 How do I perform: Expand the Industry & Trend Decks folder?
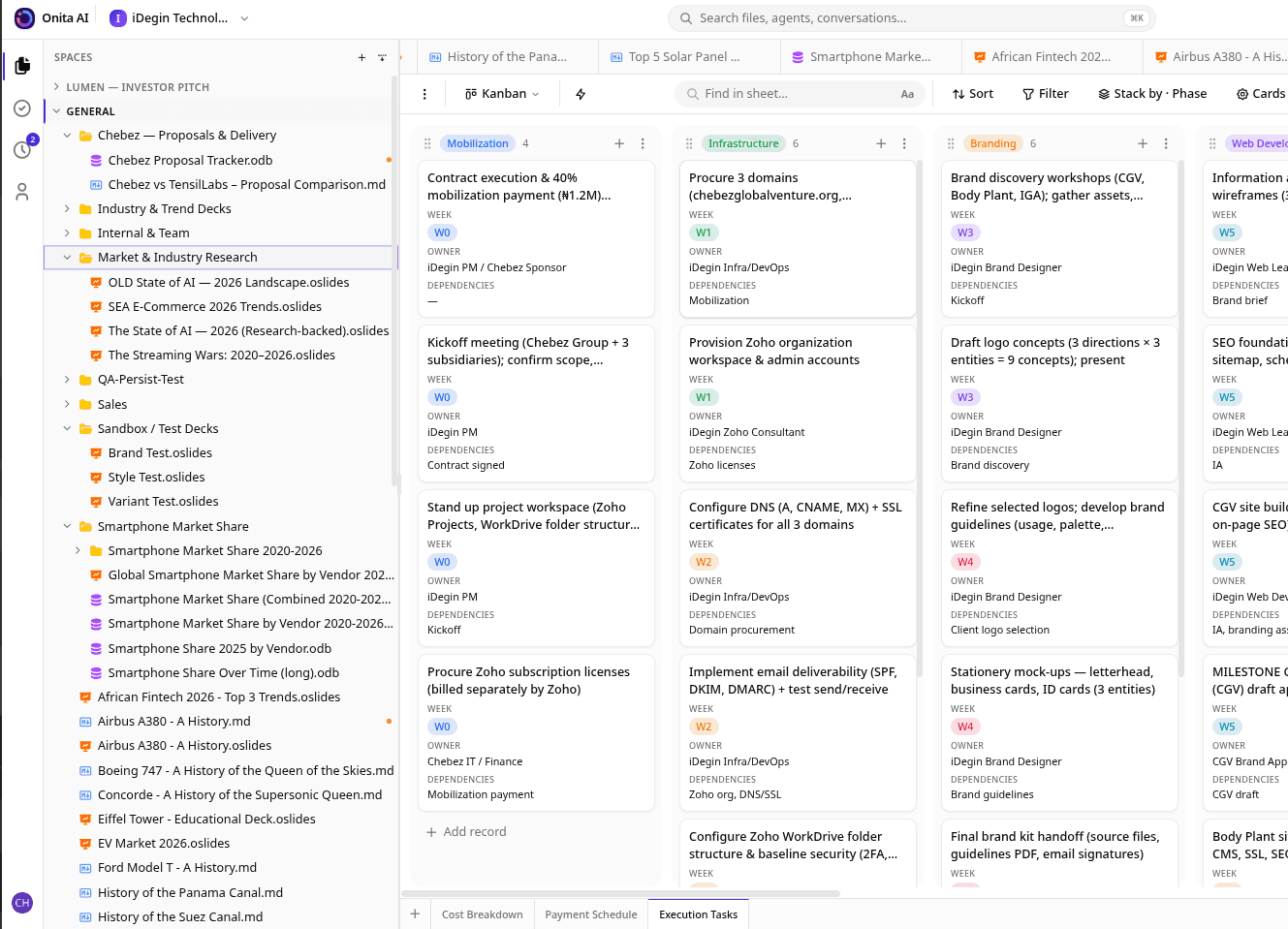67,209
